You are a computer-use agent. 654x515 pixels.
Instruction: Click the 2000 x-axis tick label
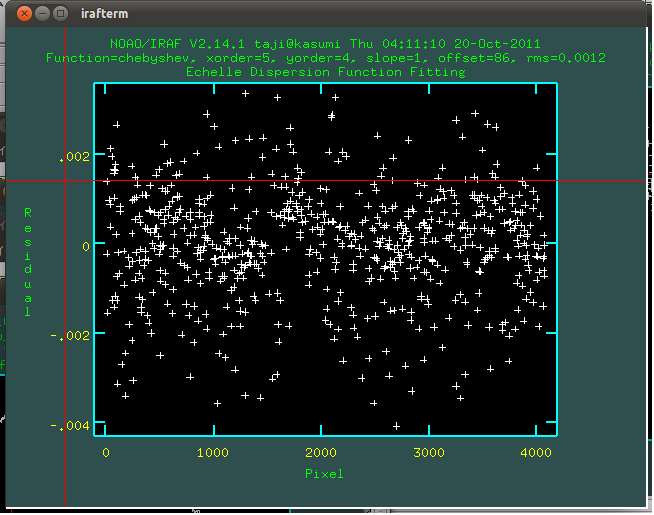[321, 452]
